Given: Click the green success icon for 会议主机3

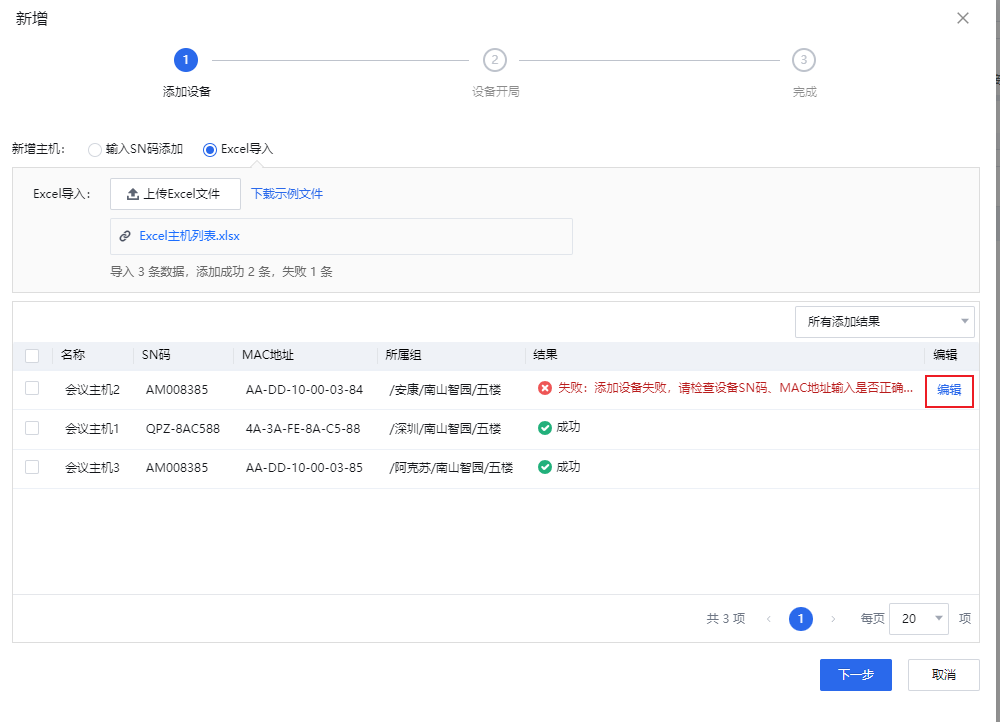Looking at the screenshot, I should coord(545,467).
